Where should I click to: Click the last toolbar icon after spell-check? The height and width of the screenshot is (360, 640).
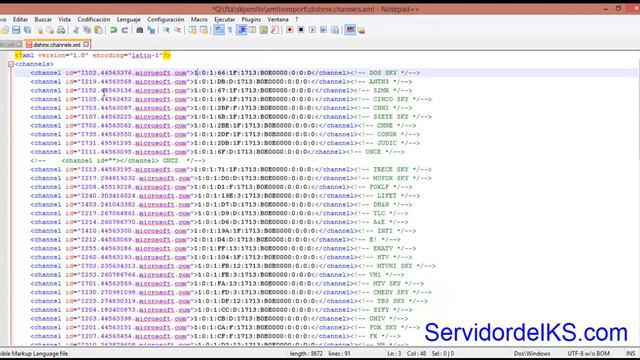tap(361, 30)
